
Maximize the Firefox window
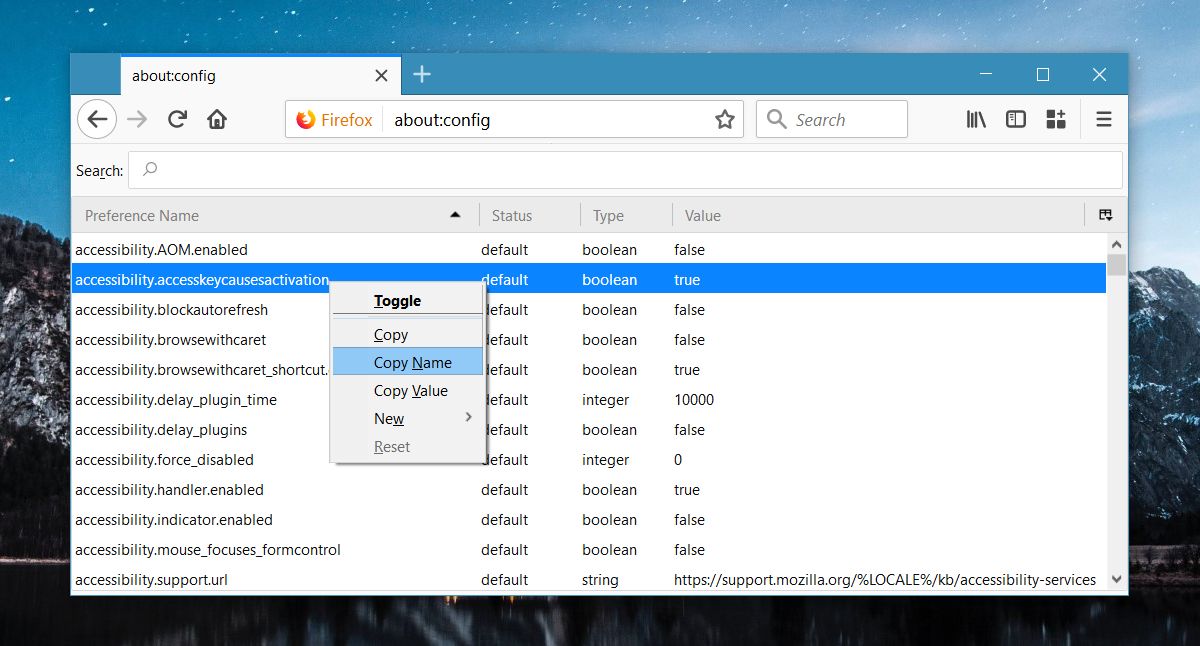click(1043, 75)
